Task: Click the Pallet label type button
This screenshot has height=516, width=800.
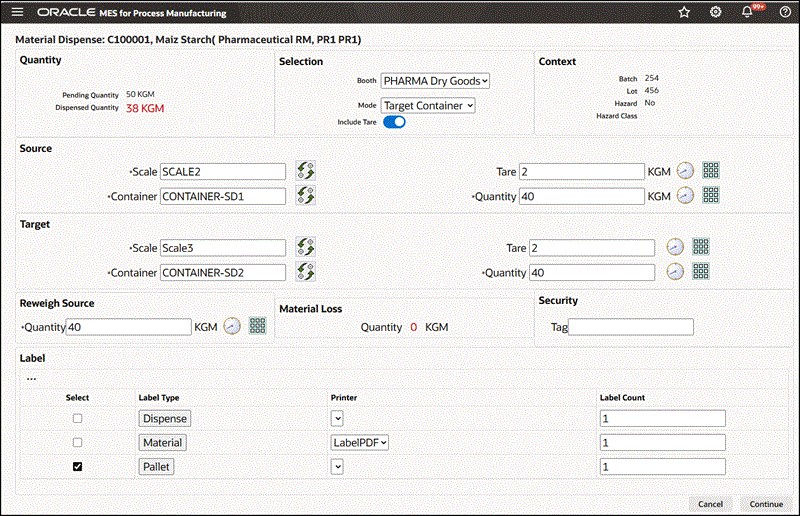Action: point(156,466)
